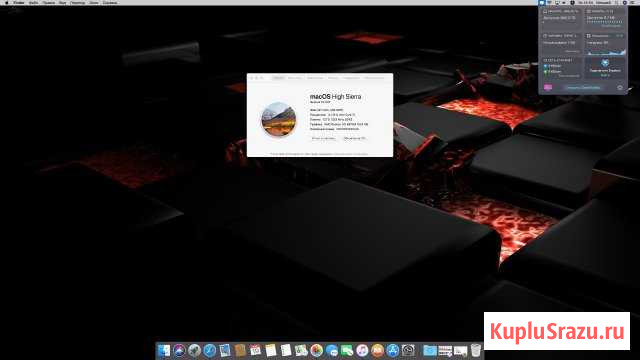The image size is (640, 360).
Task: Open the Правка menu
Action: [49, 2]
